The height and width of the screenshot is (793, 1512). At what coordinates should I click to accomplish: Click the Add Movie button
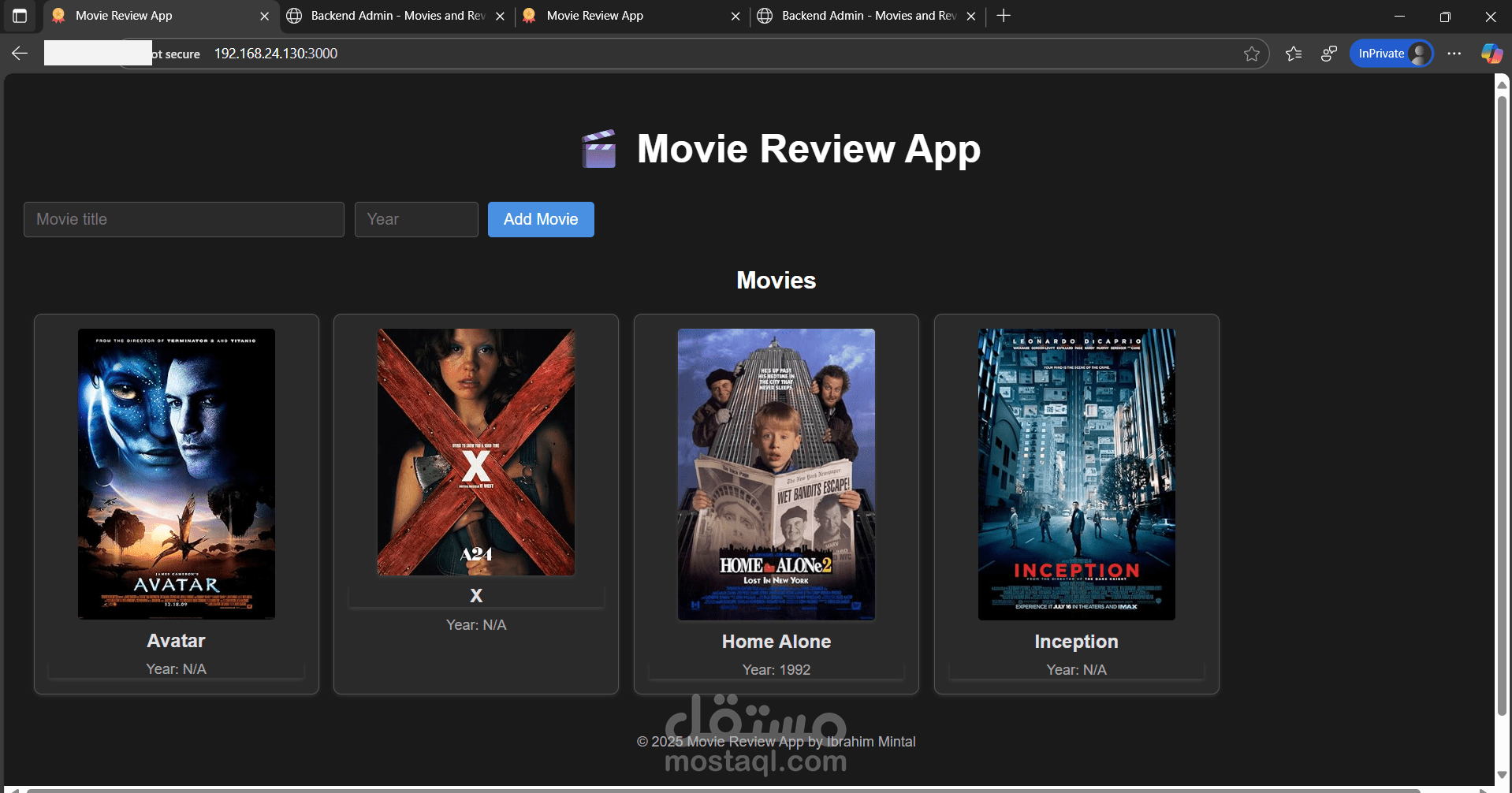(x=541, y=219)
